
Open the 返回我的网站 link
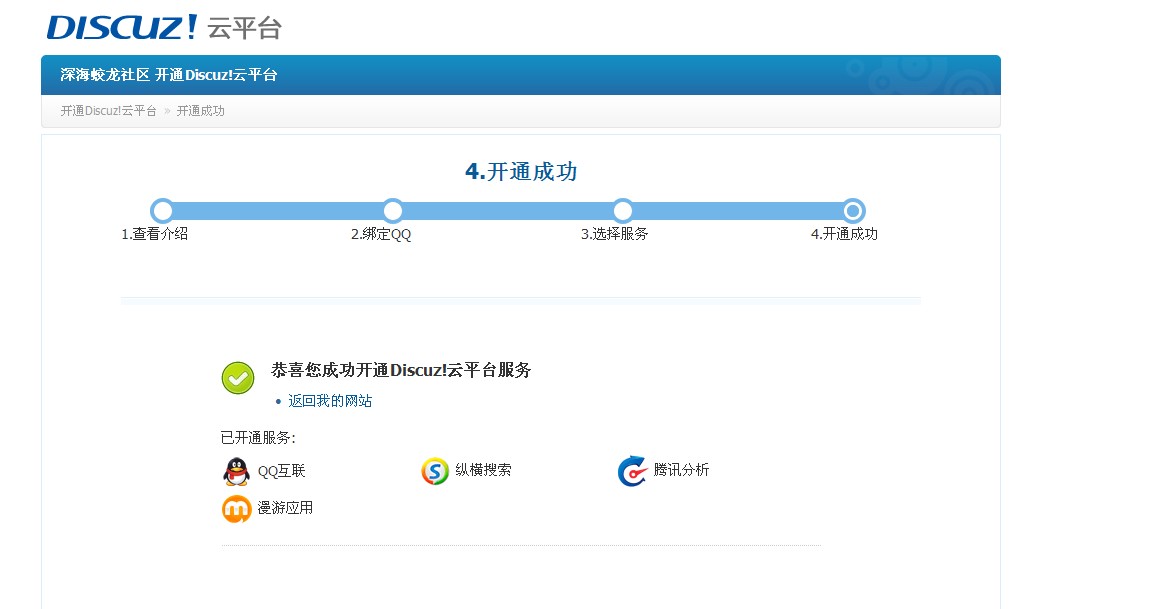click(x=329, y=401)
